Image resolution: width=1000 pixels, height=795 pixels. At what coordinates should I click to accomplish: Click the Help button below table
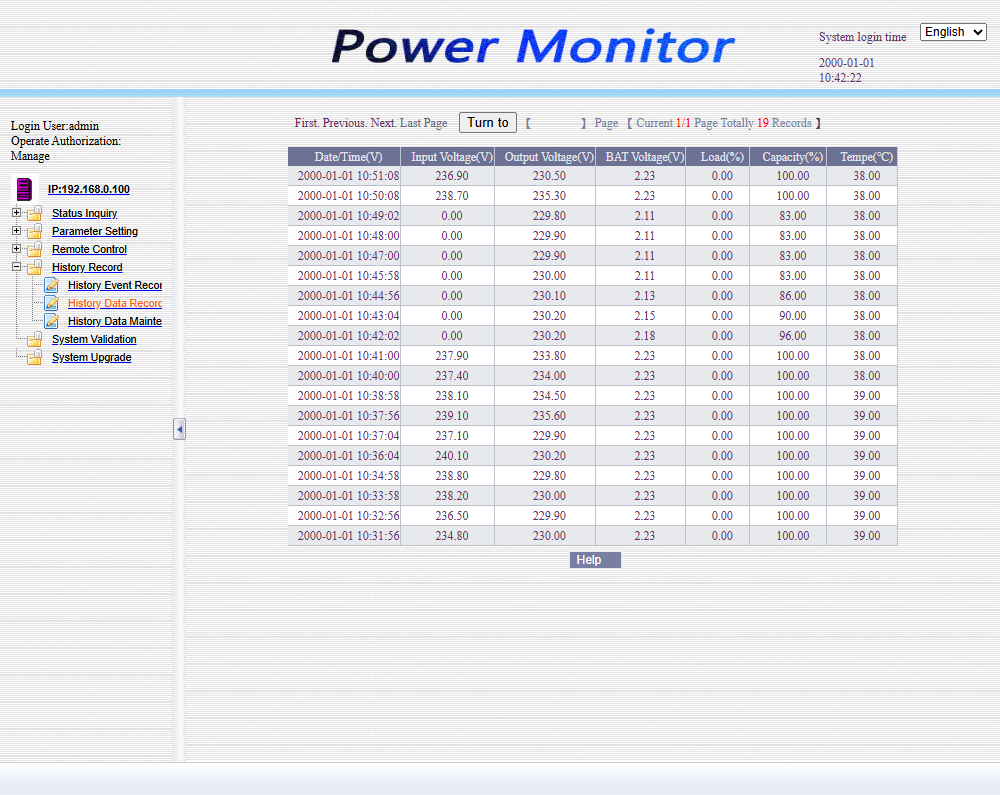(x=595, y=560)
